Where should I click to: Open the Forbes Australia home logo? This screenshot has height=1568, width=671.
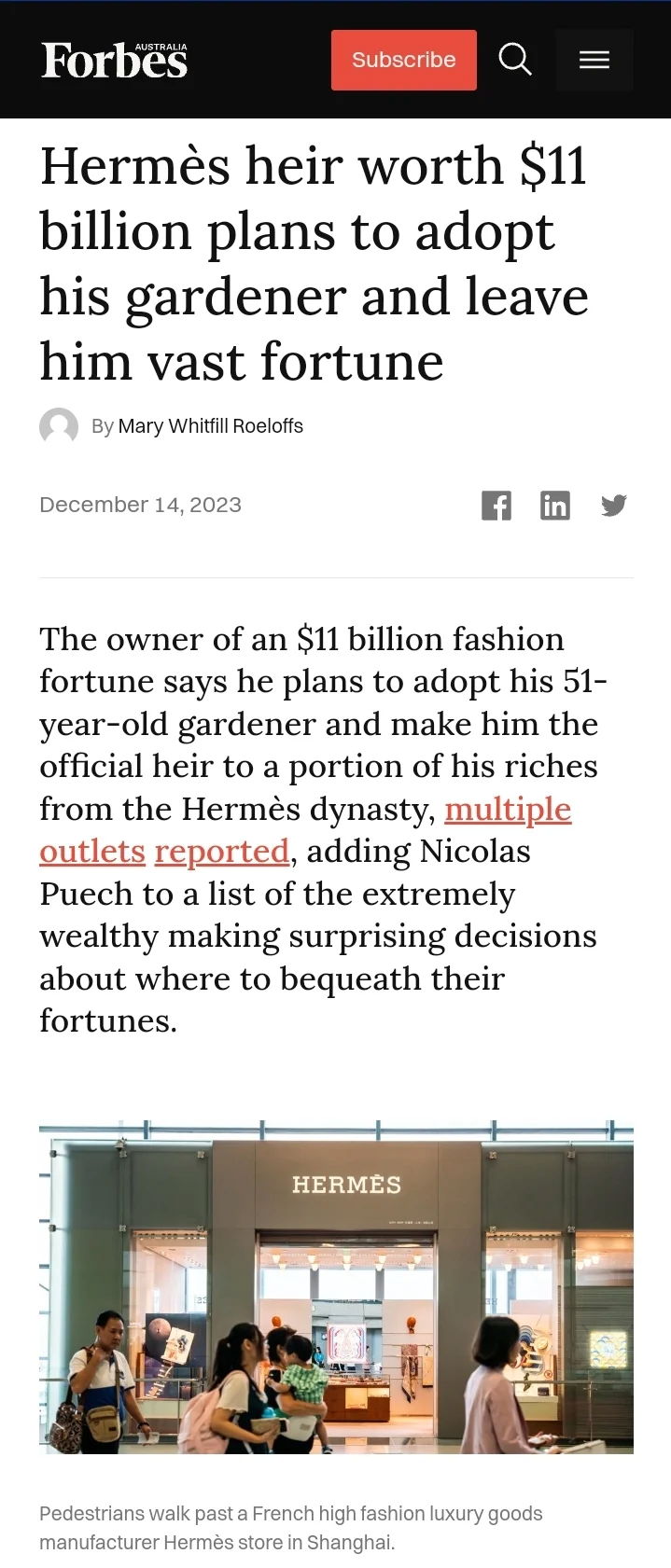pyautogui.click(x=114, y=60)
